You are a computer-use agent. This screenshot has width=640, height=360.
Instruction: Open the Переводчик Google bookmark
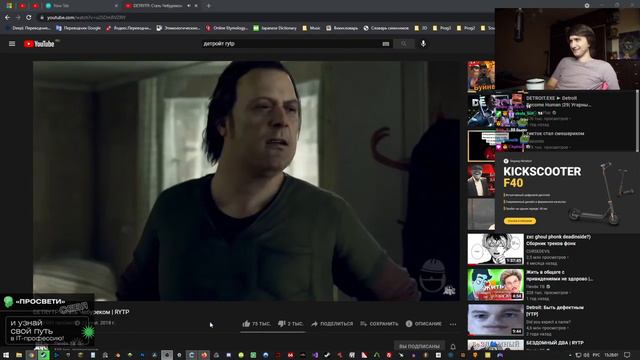(78, 28)
